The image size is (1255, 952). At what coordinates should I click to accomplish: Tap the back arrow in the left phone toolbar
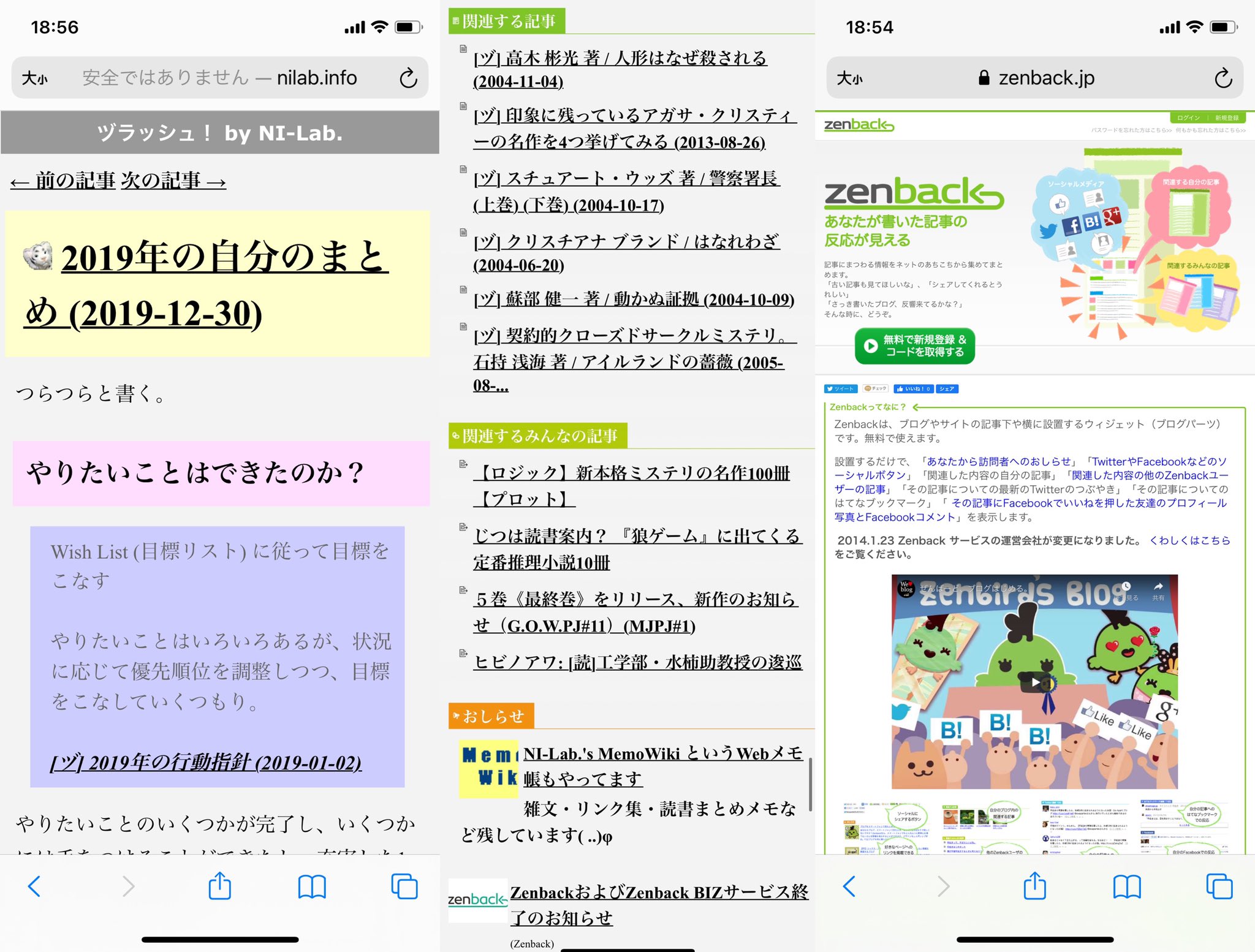point(35,886)
